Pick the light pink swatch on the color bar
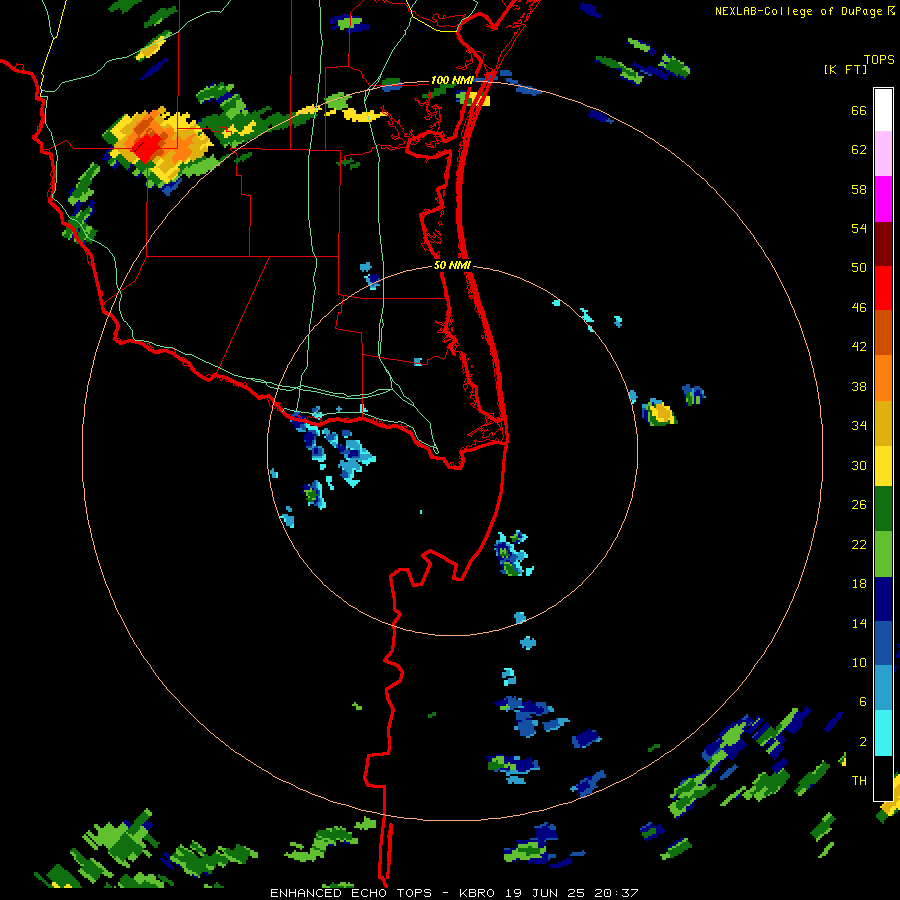This screenshot has height=900, width=900. [883, 153]
